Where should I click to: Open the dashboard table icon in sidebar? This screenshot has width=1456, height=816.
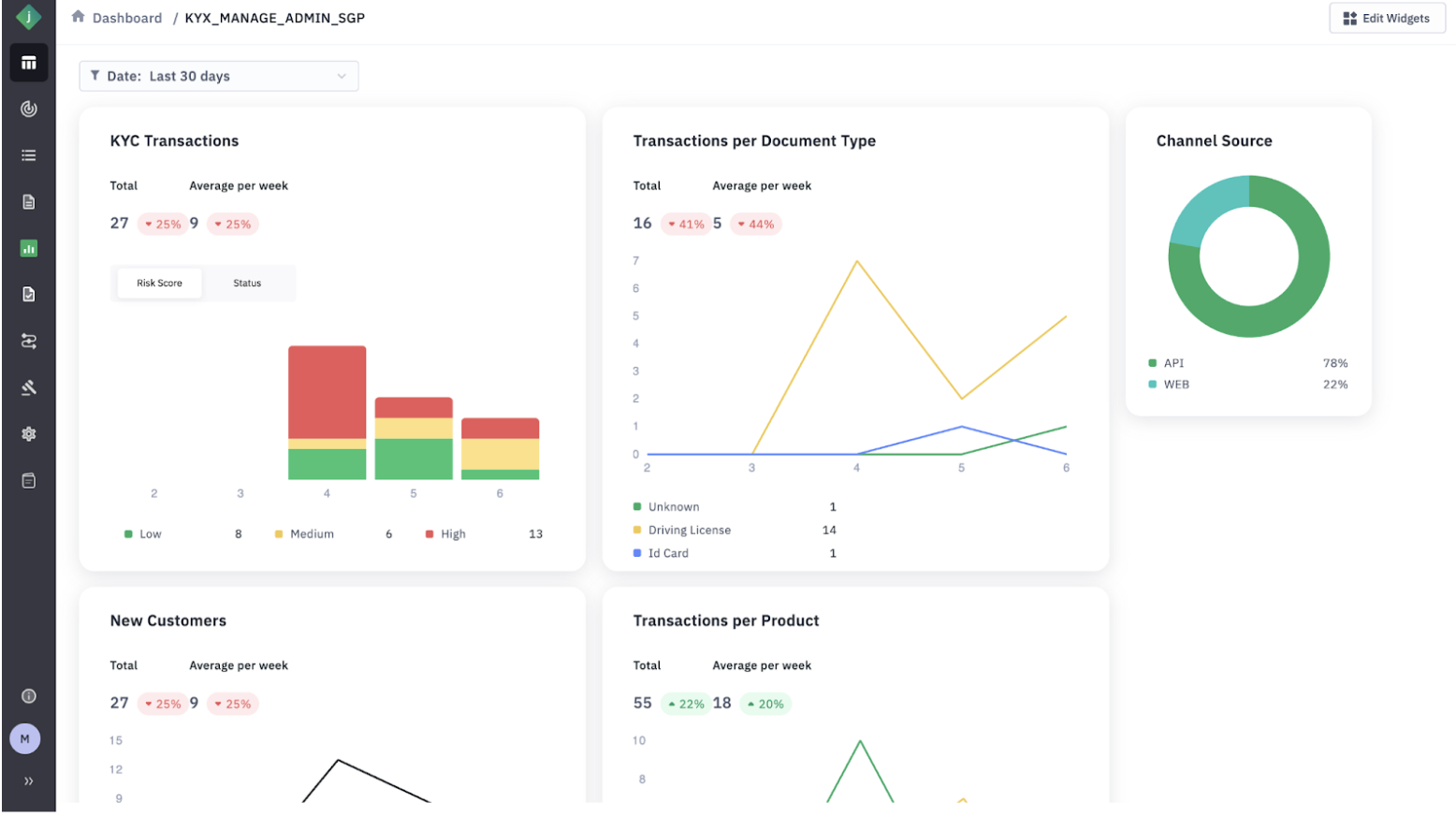coord(29,63)
